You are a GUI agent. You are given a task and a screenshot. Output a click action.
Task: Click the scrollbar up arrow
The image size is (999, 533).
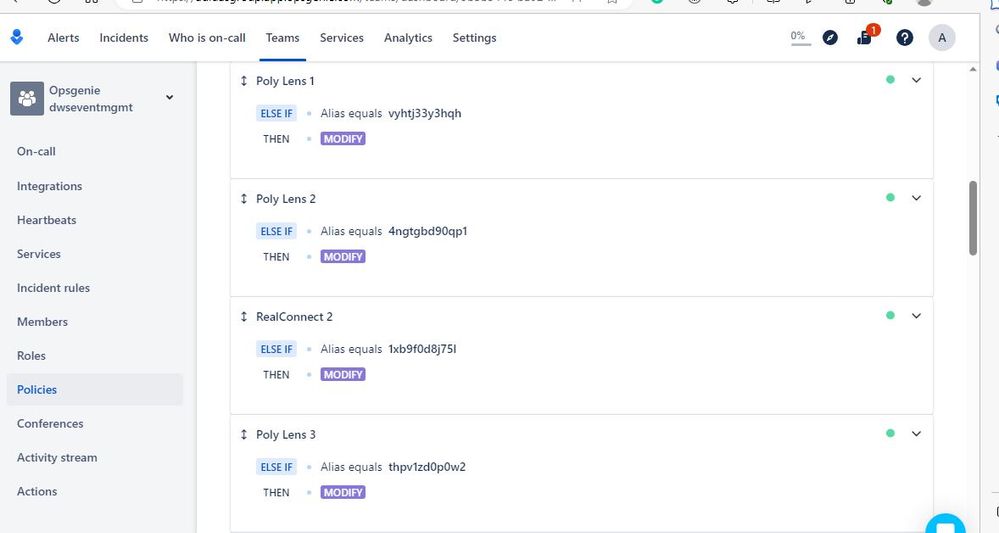(x=973, y=69)
